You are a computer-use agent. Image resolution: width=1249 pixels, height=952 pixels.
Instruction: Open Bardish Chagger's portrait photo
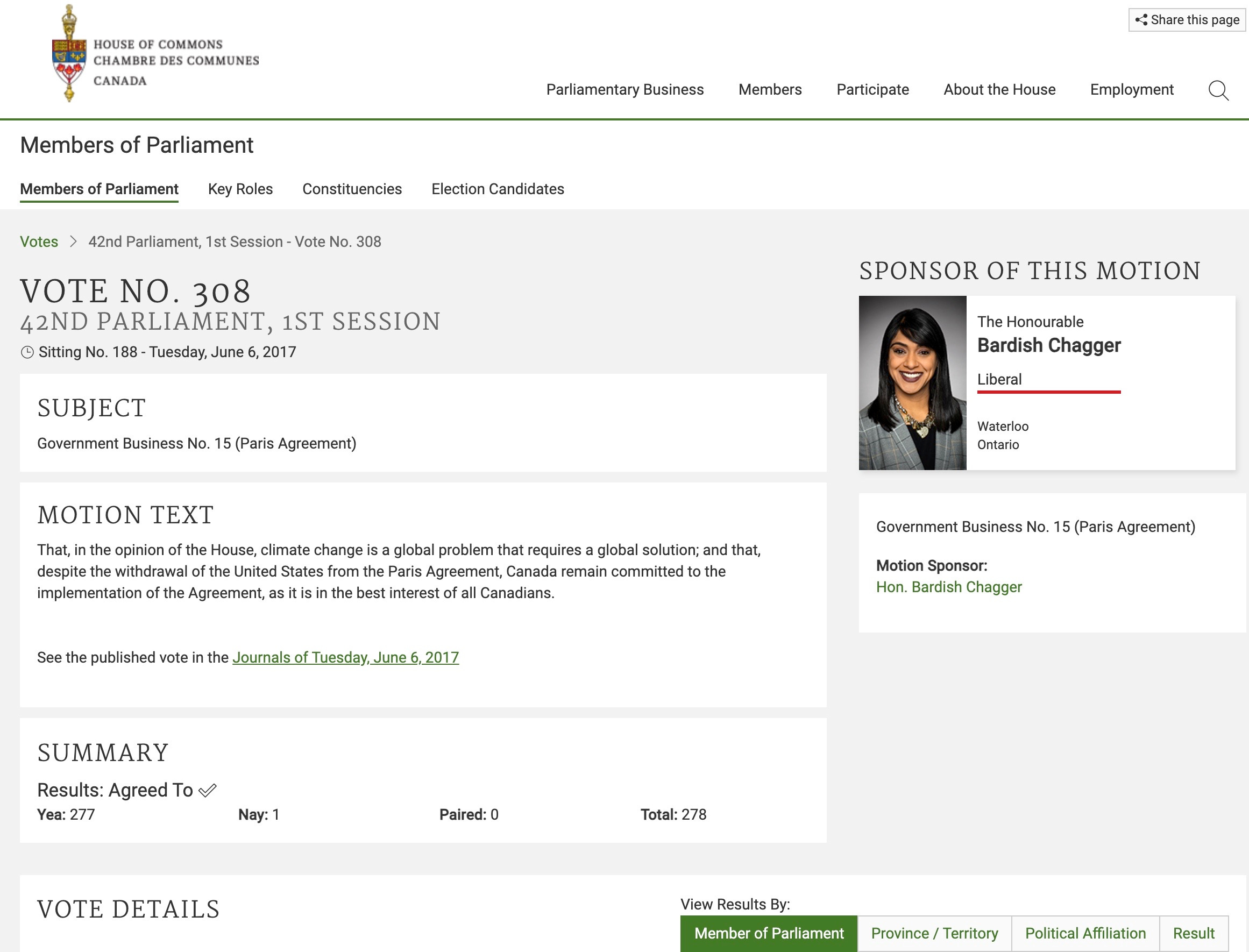[x=912, y=382]
